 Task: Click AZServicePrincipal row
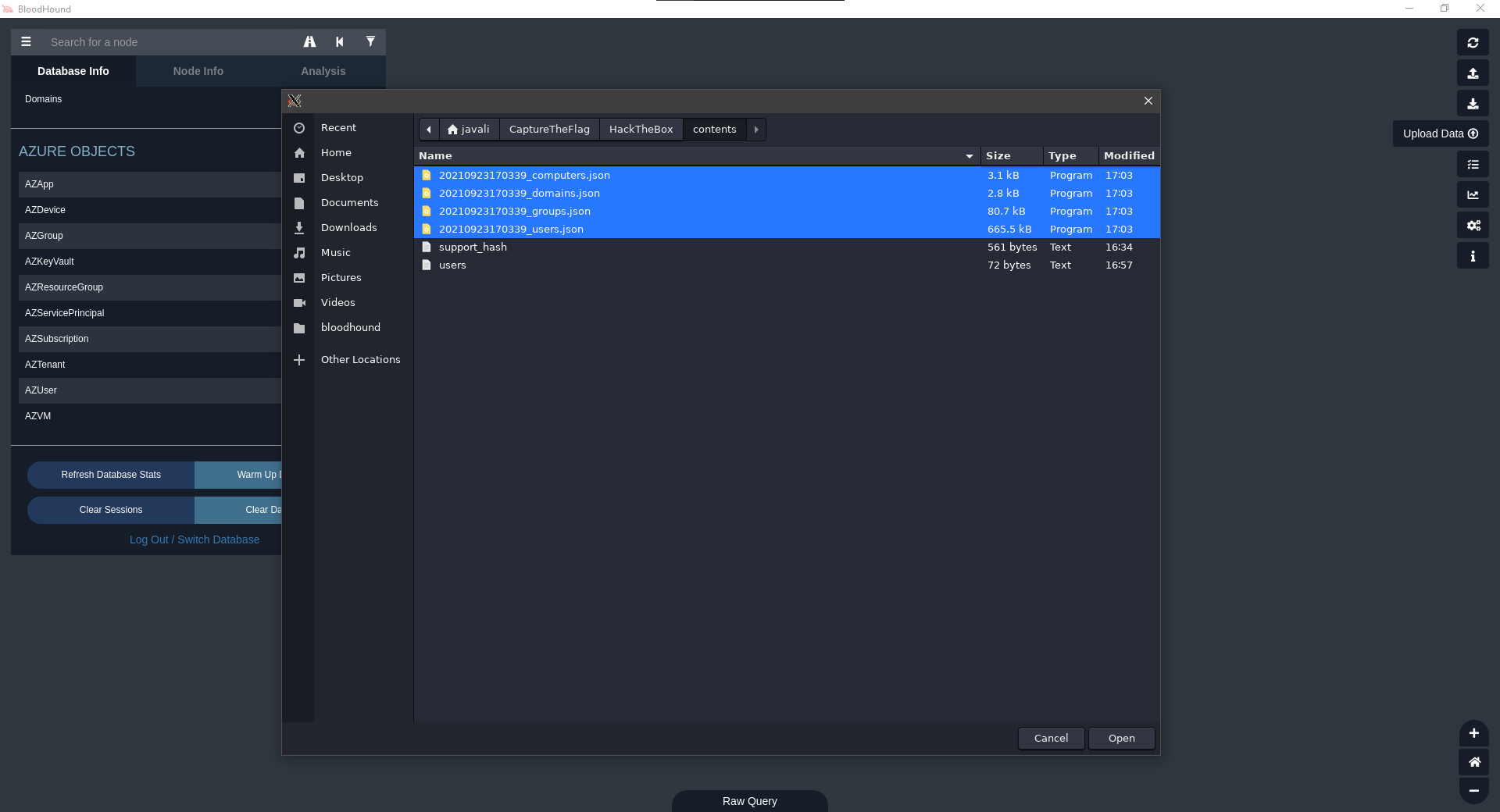[x=150, y=313]
